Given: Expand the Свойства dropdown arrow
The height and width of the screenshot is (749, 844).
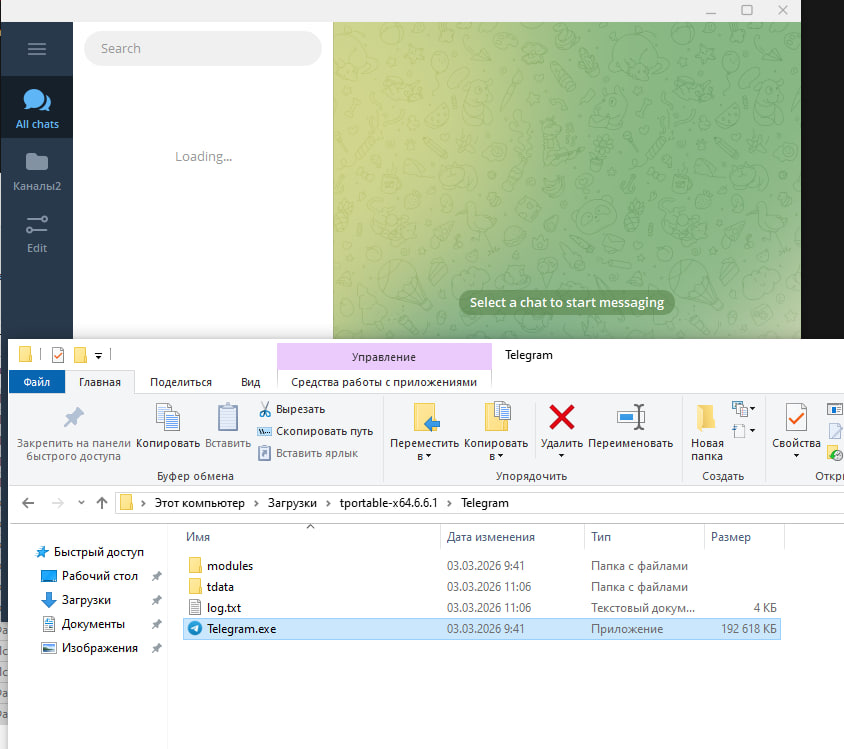Looking at the screenshot, I should point(796,456).
